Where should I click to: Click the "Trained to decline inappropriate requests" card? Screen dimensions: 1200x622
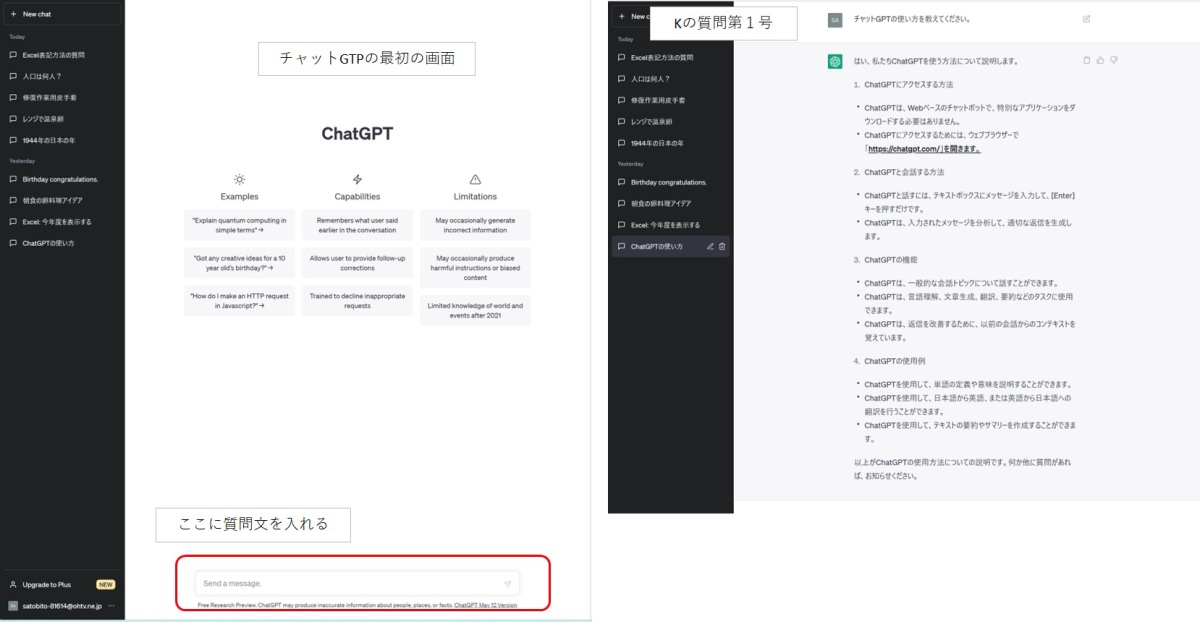[357, 301]
